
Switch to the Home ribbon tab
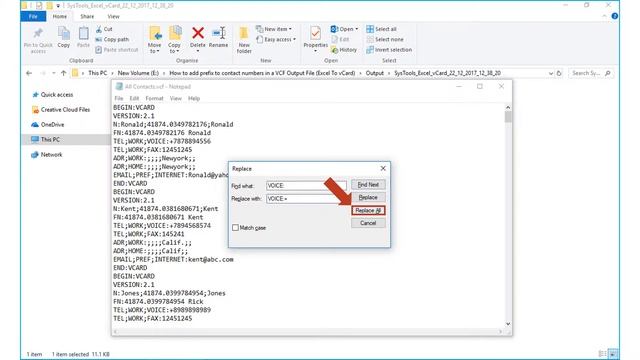[x=60, y=16]
